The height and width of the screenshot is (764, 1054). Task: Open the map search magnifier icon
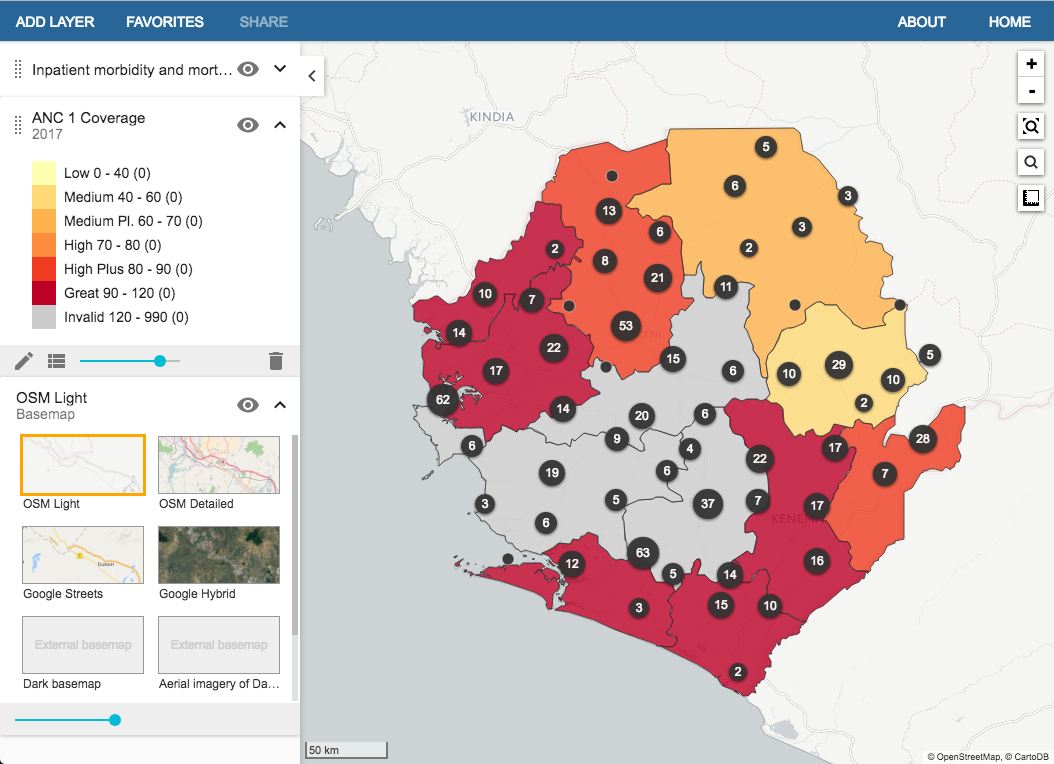pyautogui.click(x=1030, y=162)
